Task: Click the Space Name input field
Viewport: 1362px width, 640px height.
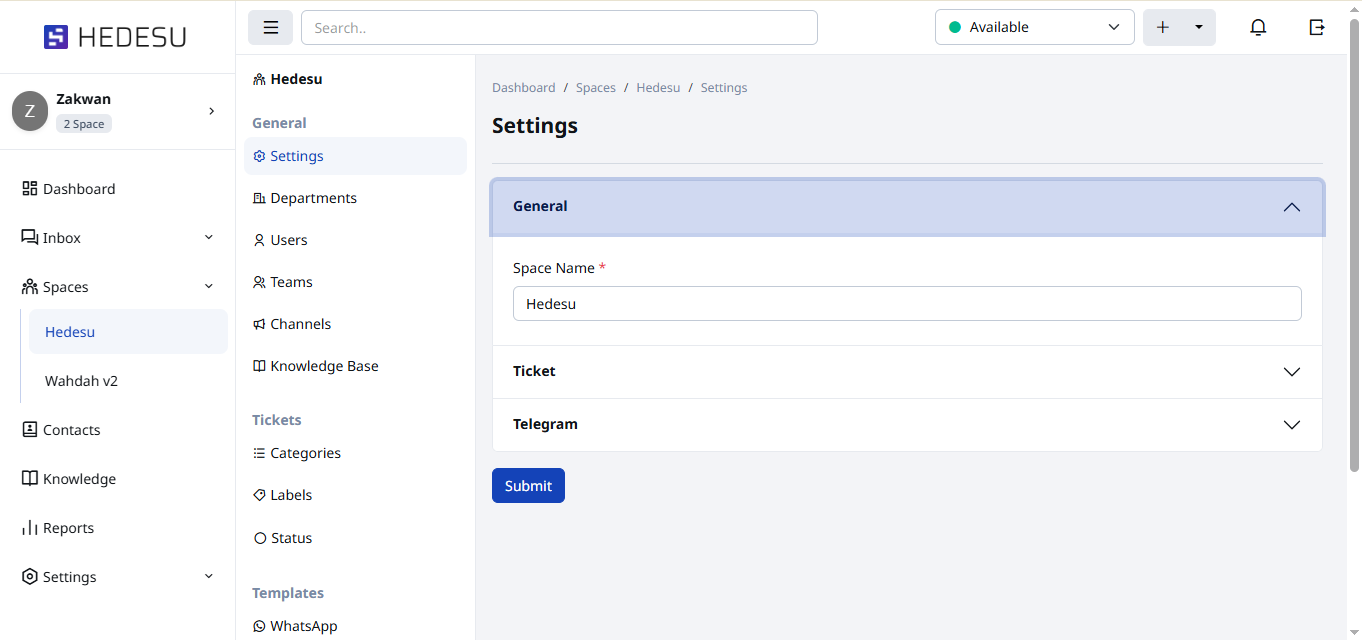Action: 906,304
